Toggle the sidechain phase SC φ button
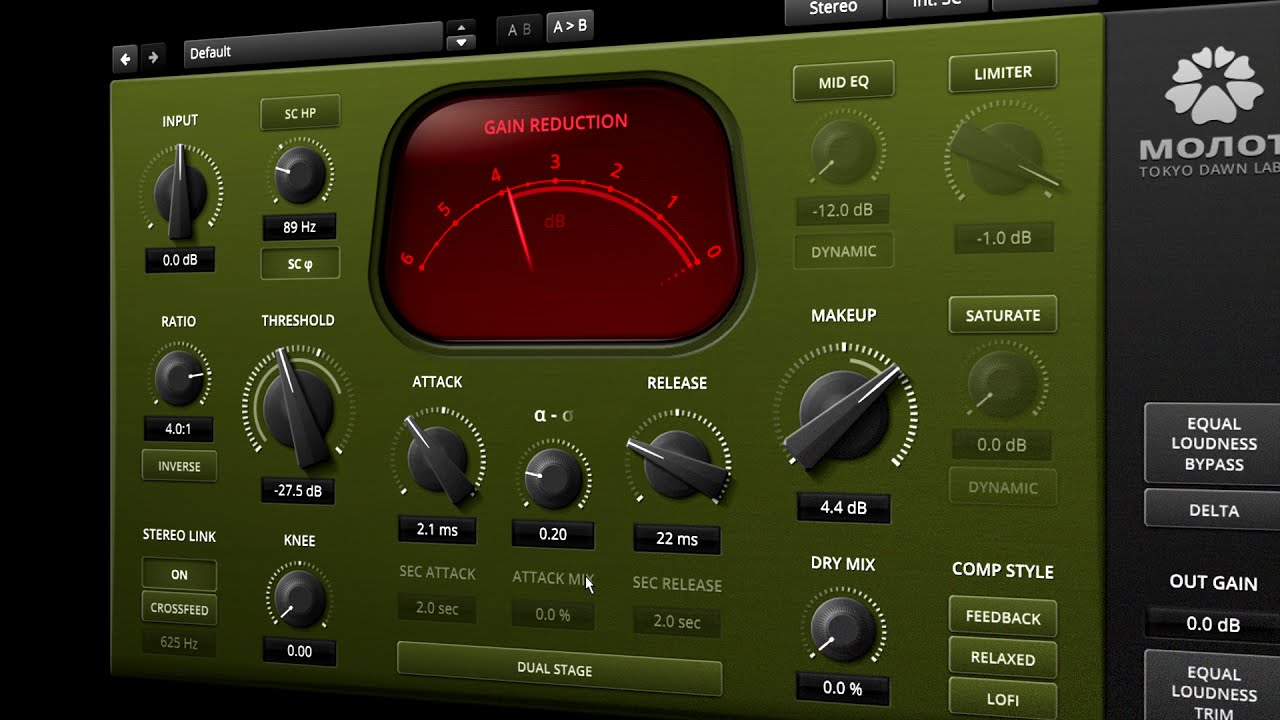 coord(300,265)
